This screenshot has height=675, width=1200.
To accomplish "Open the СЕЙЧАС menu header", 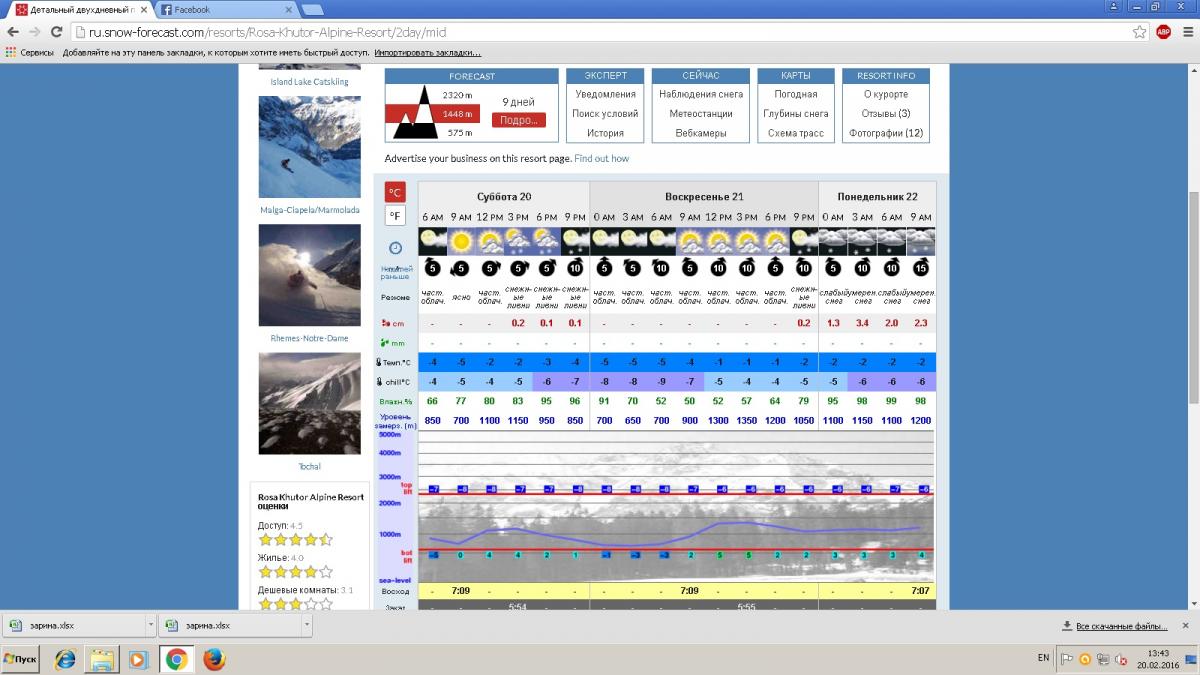I will pos(701,76).
